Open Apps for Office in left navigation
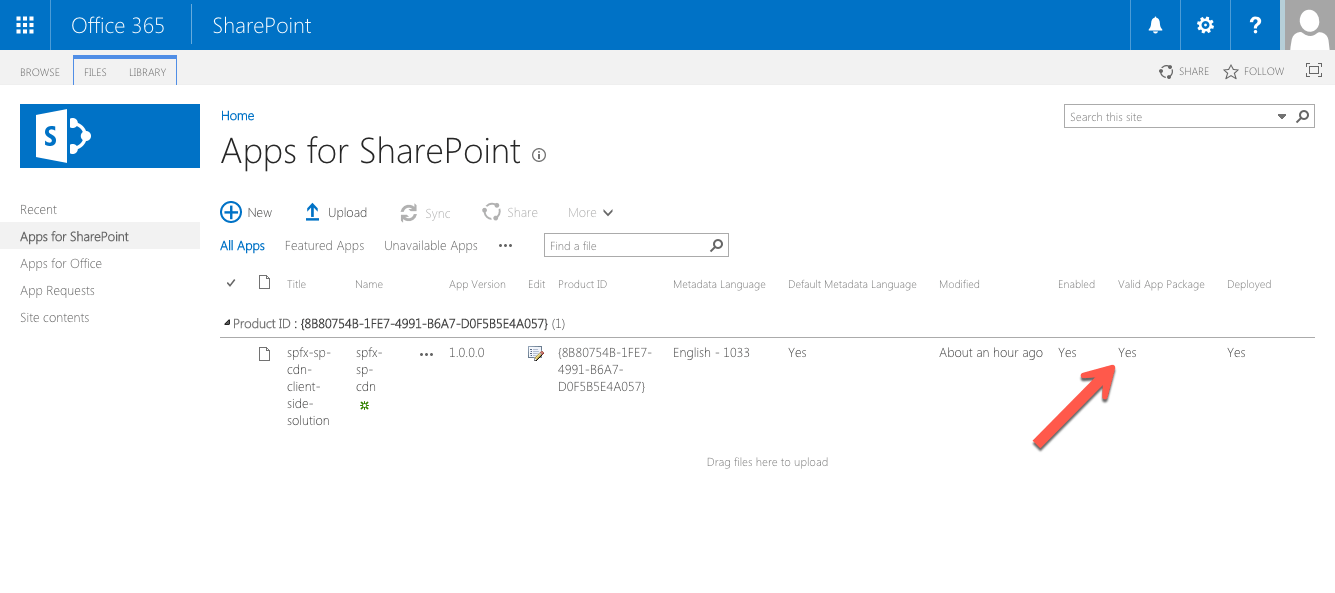Viewport: 1335px width, 593px height. [x=61, y=263]
